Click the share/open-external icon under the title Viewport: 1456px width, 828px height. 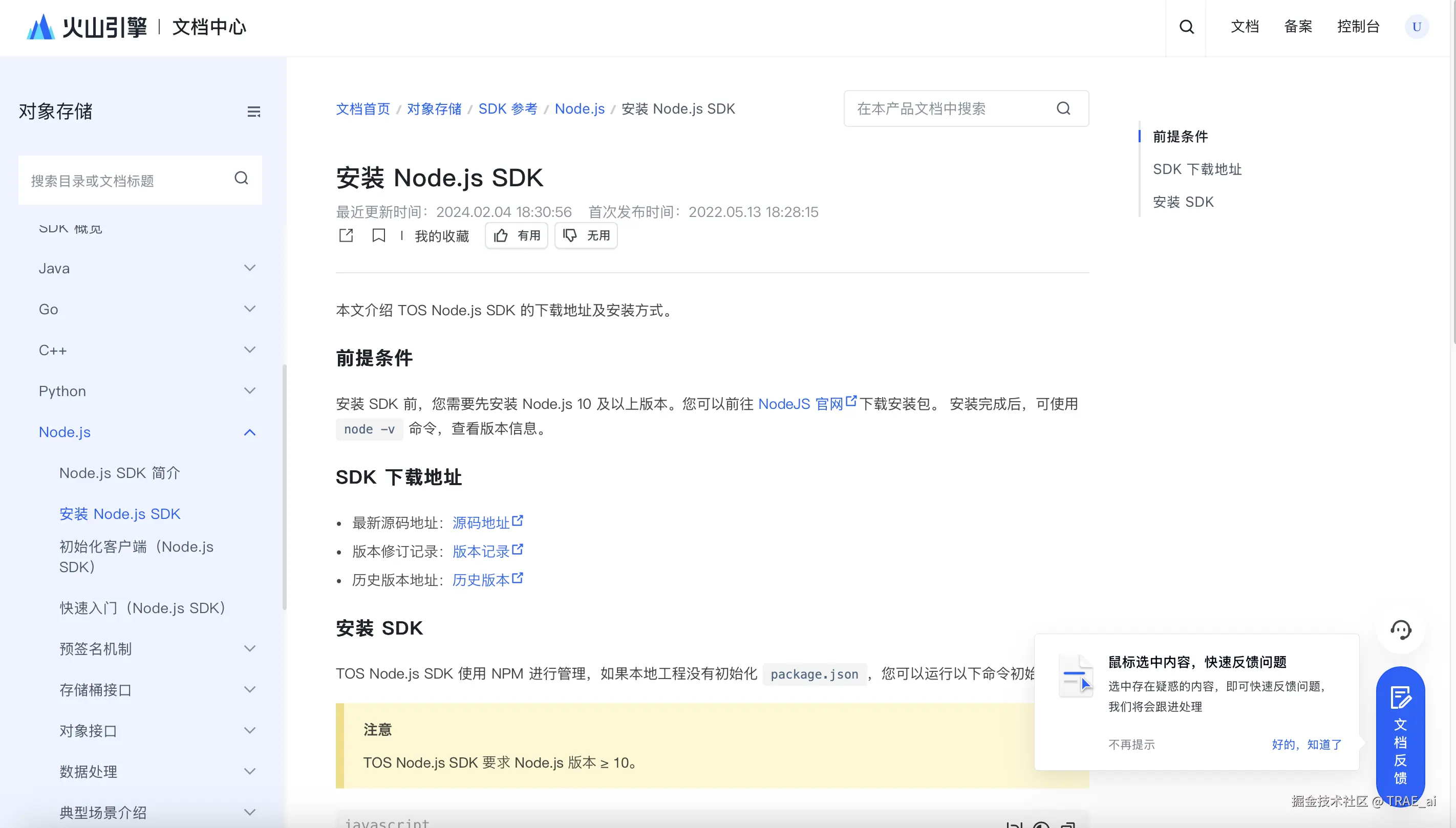(346, 235)
